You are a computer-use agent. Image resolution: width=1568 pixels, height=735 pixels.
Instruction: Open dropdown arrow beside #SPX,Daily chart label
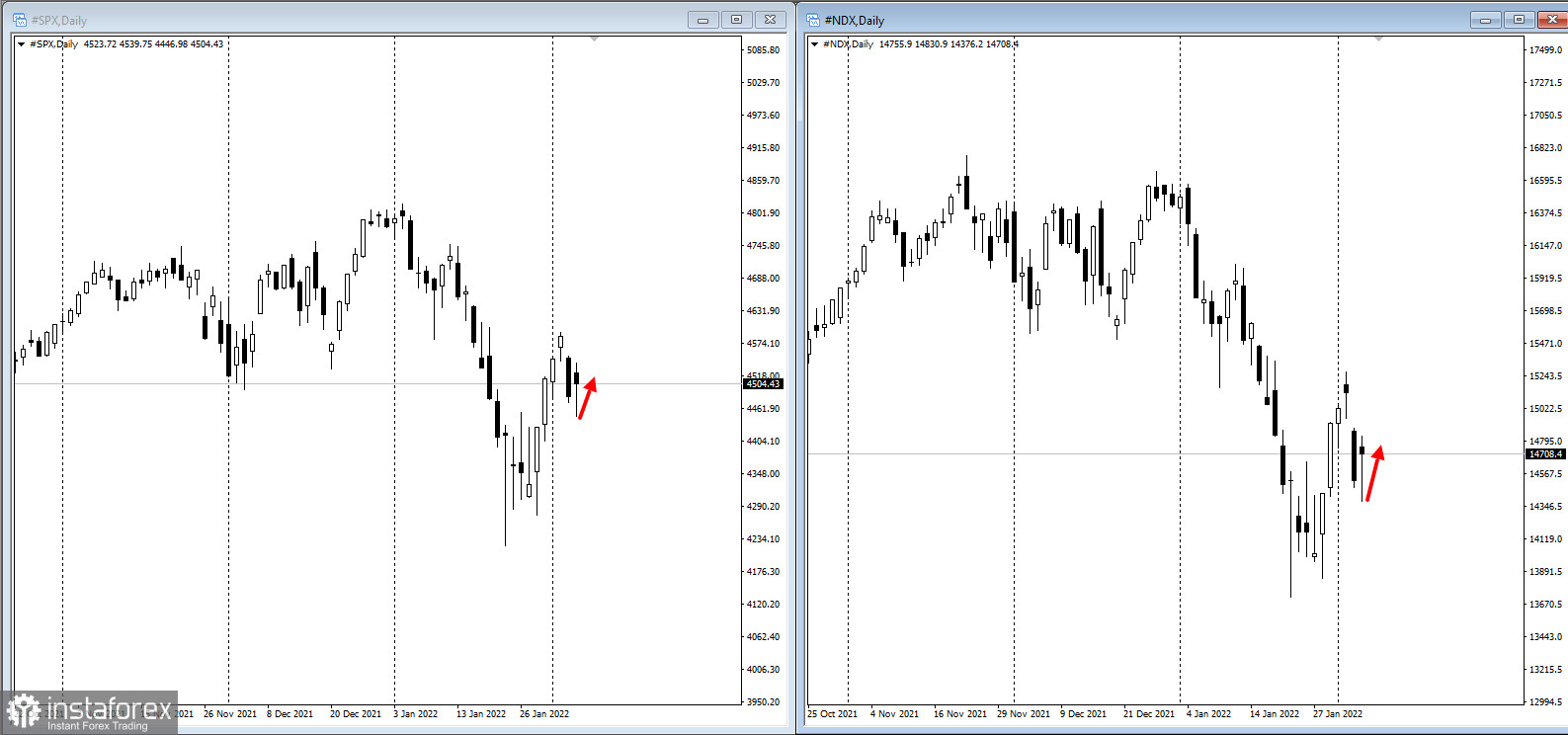[21, 43]
